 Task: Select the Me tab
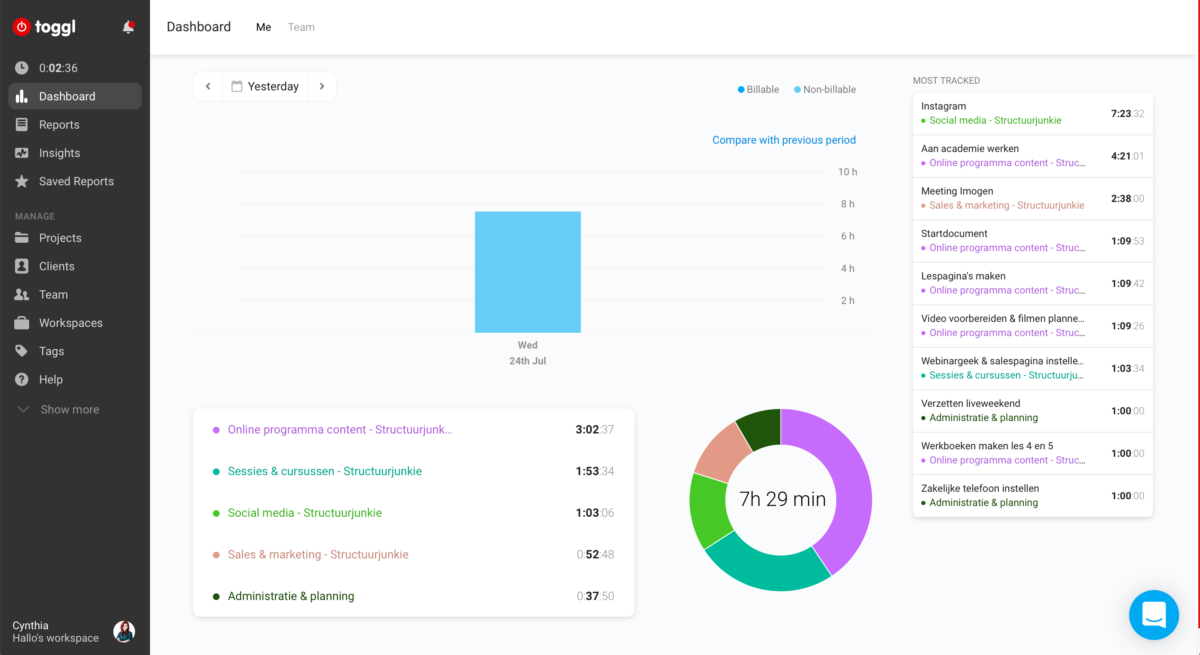click(x=263, y=27)
